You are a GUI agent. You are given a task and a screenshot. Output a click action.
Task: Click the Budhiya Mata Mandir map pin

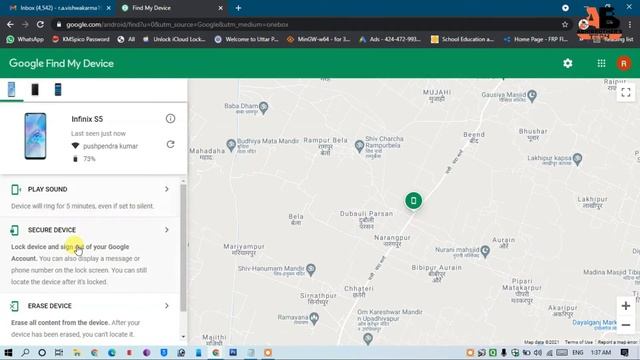coord(231,144)
